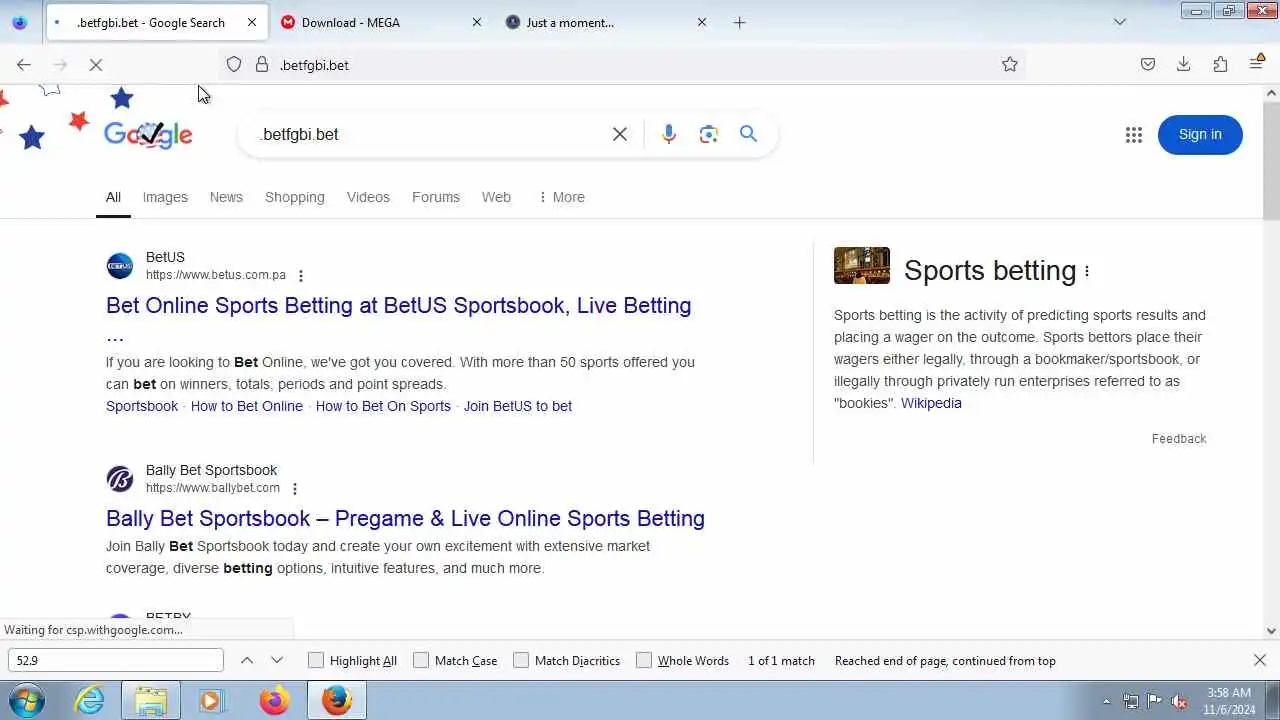Submit search with magnifier icon
The width and height of the screenshot is (1280, 720).
(748, 134)
